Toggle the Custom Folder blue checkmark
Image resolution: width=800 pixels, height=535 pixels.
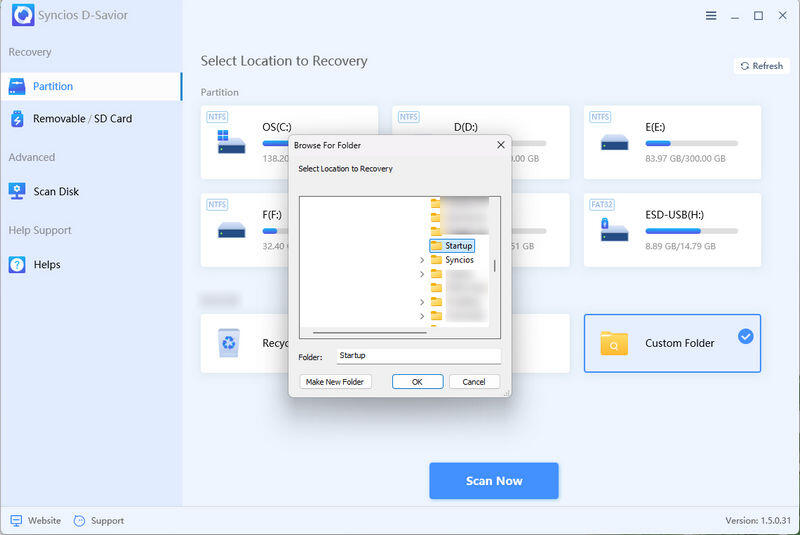tap(745, 337)
